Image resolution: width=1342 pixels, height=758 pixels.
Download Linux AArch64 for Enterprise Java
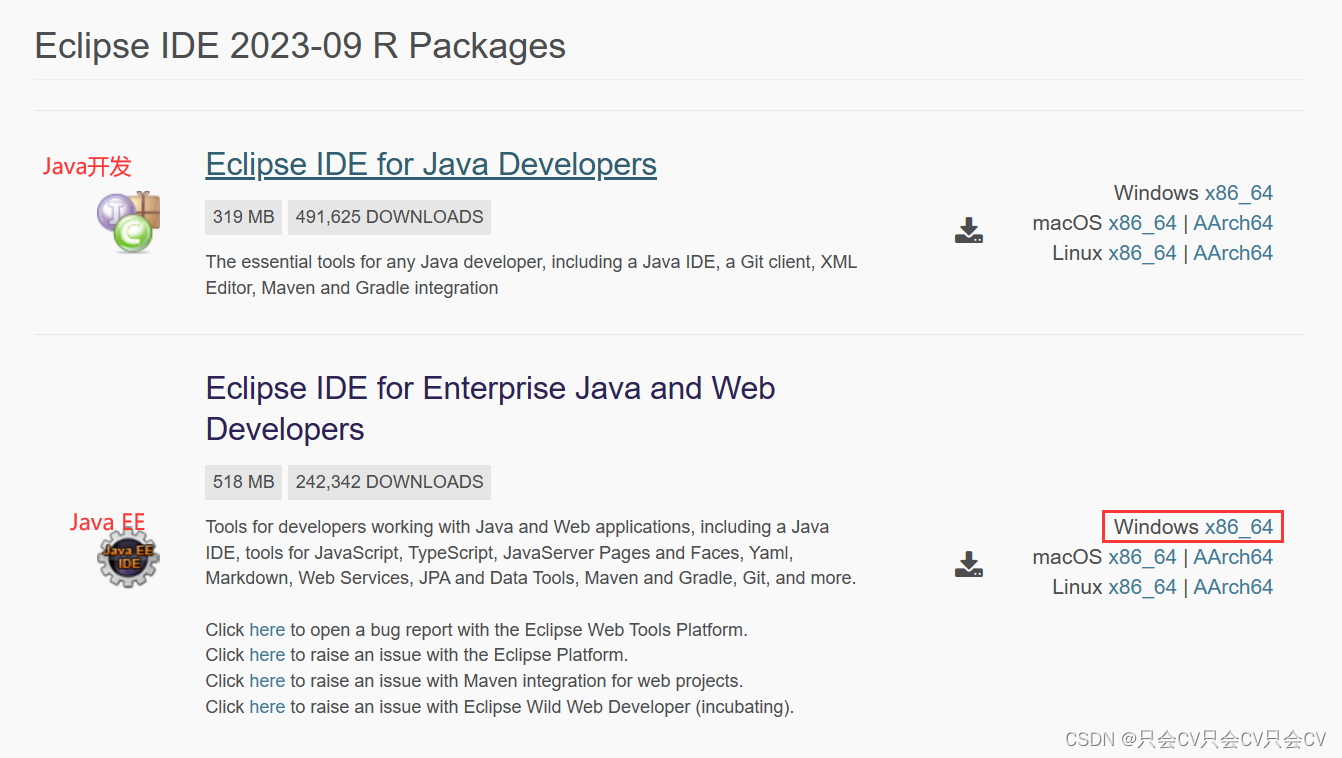pyautogui.click(x=1233, y=587)
